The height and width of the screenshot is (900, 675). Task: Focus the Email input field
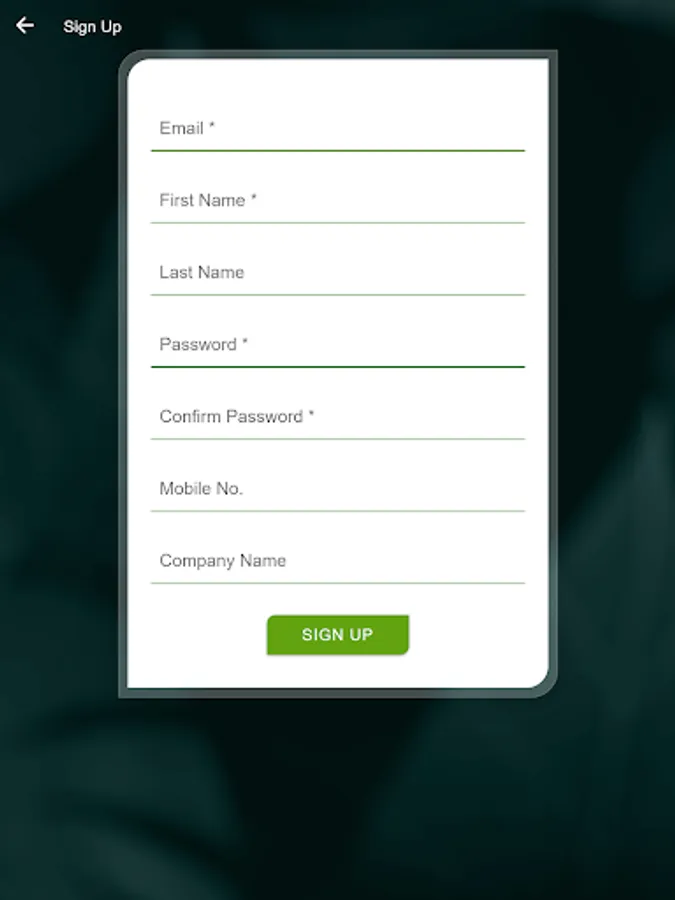[338, 129]
